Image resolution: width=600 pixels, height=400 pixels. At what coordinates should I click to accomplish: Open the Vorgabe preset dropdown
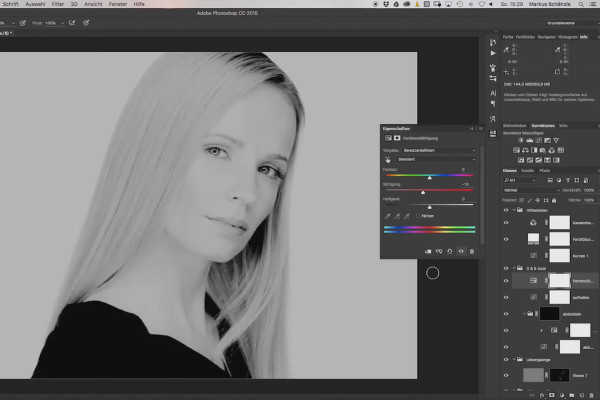click(439, 150)
